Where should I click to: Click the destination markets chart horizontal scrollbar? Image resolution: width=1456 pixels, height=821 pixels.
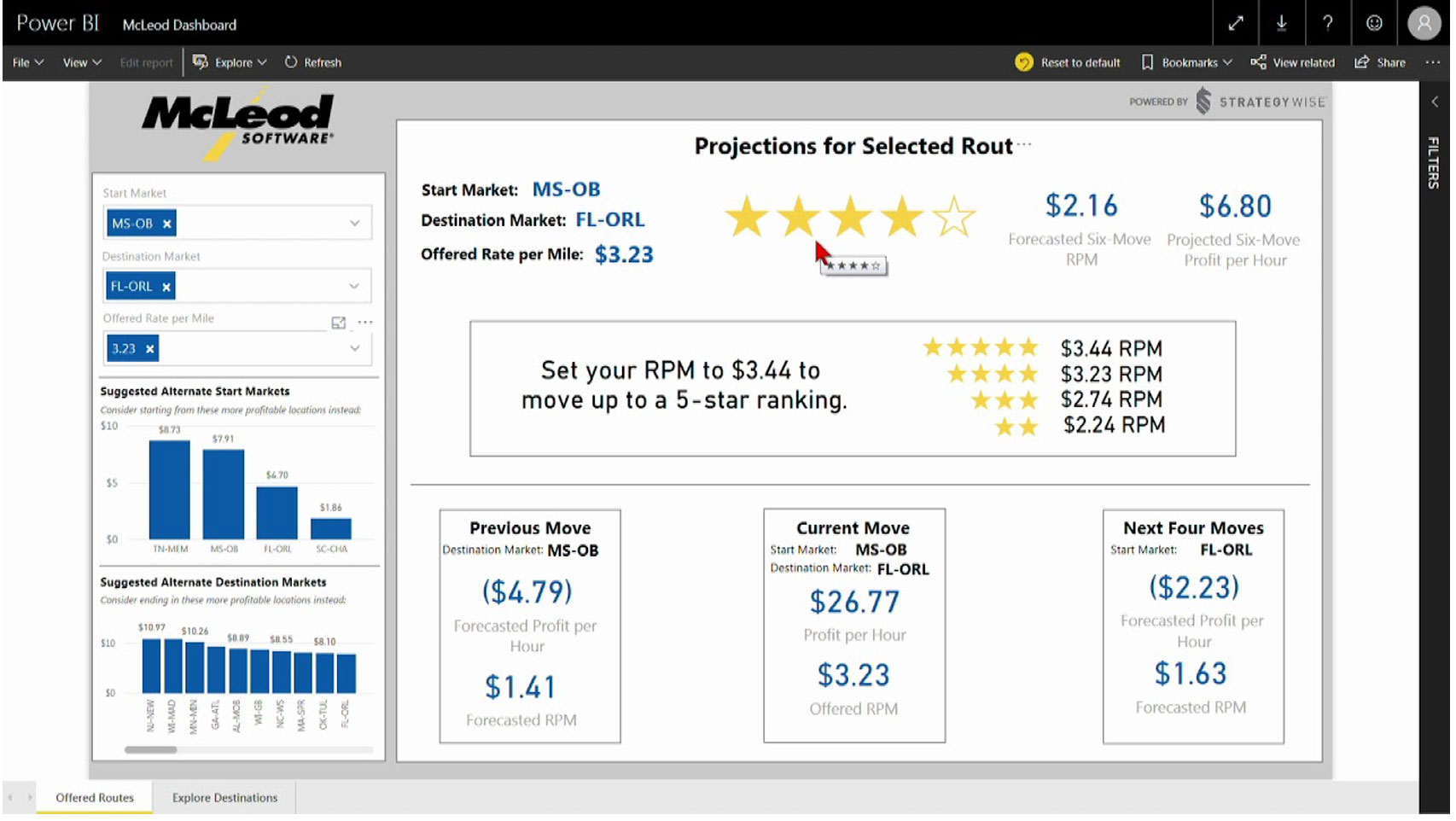(x=151, y=750)
